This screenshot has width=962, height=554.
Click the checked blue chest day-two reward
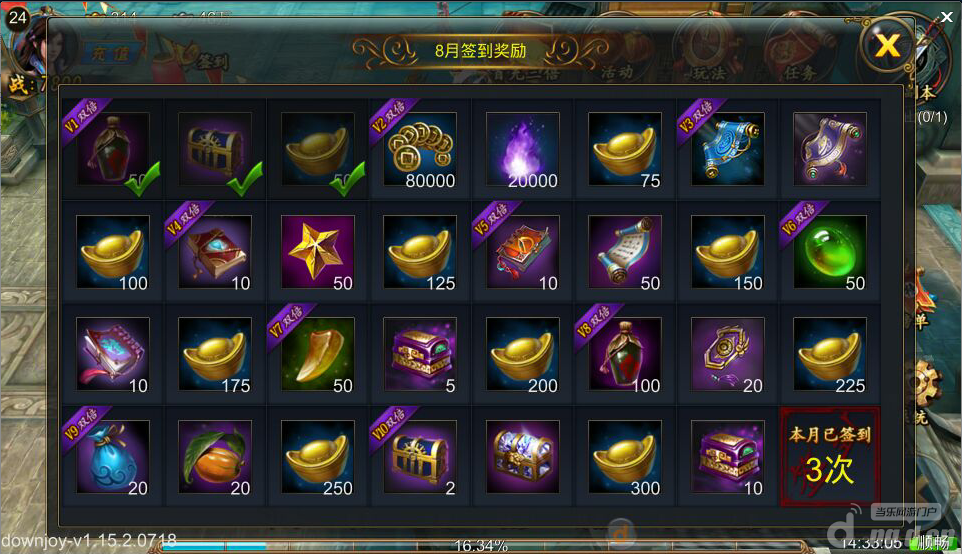pos(215,149)
